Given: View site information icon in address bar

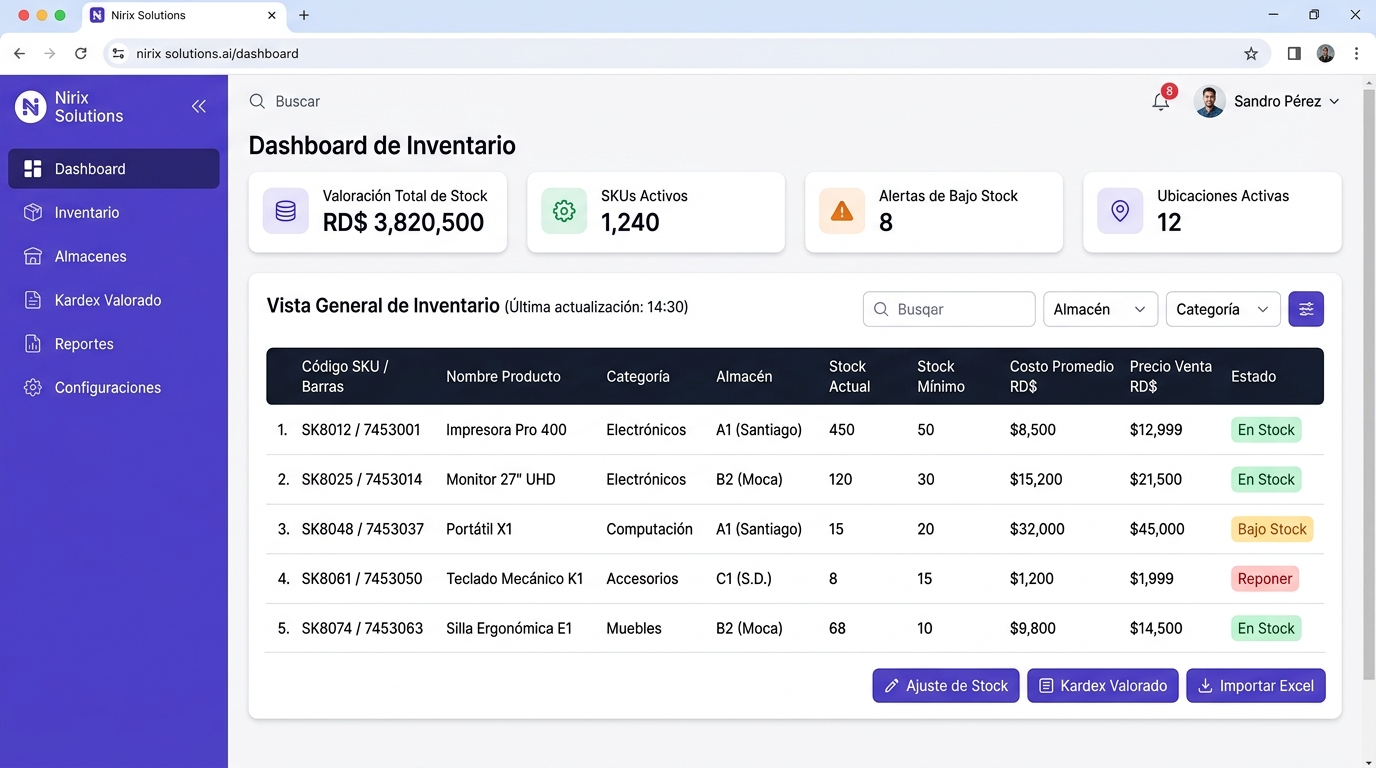Looking at the screenshot, I should tap(118, 54).
